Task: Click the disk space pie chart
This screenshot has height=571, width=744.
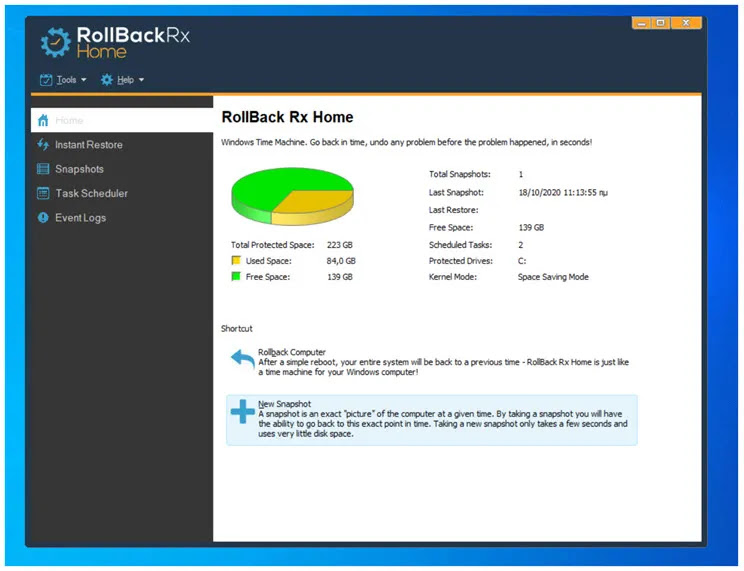Action: coord(292,196)
